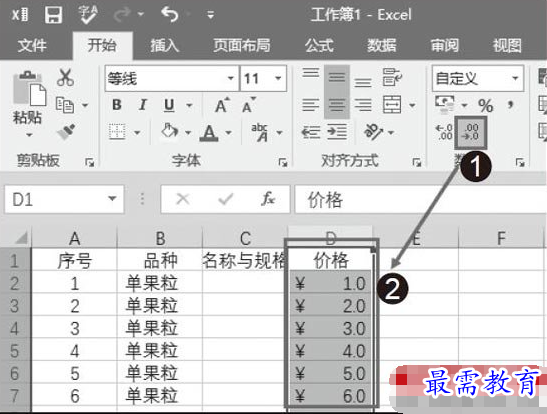Image resolution: width=547 pixels, height=414 pixels.
Task: Click the Fill Color paint bucket
Action: click(x=170, y=131)
